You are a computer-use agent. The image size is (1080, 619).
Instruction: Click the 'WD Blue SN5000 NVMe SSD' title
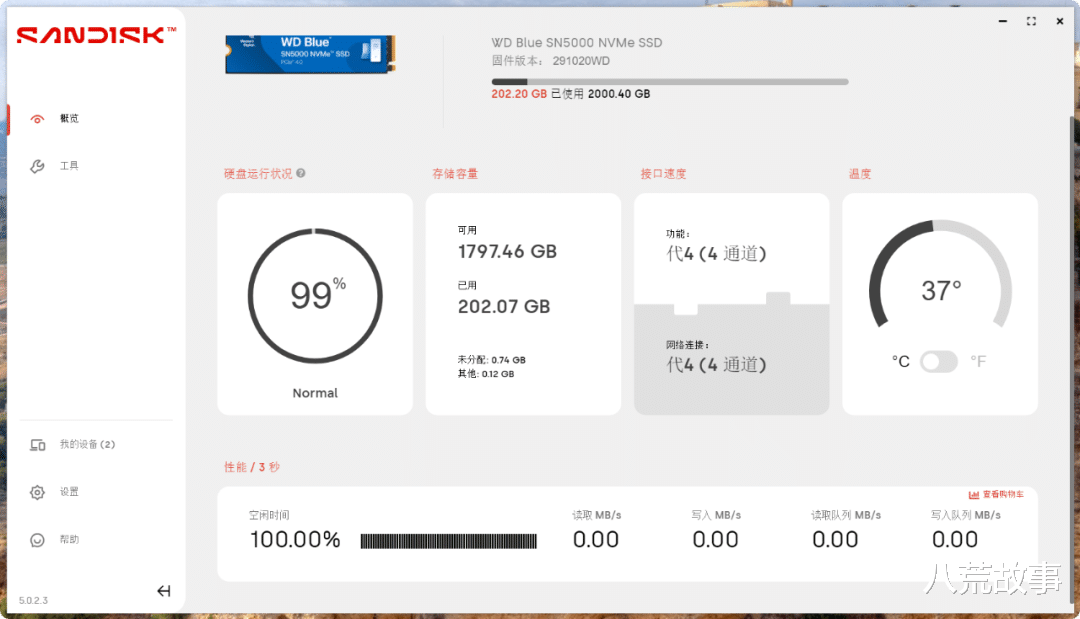click(577, 43)
